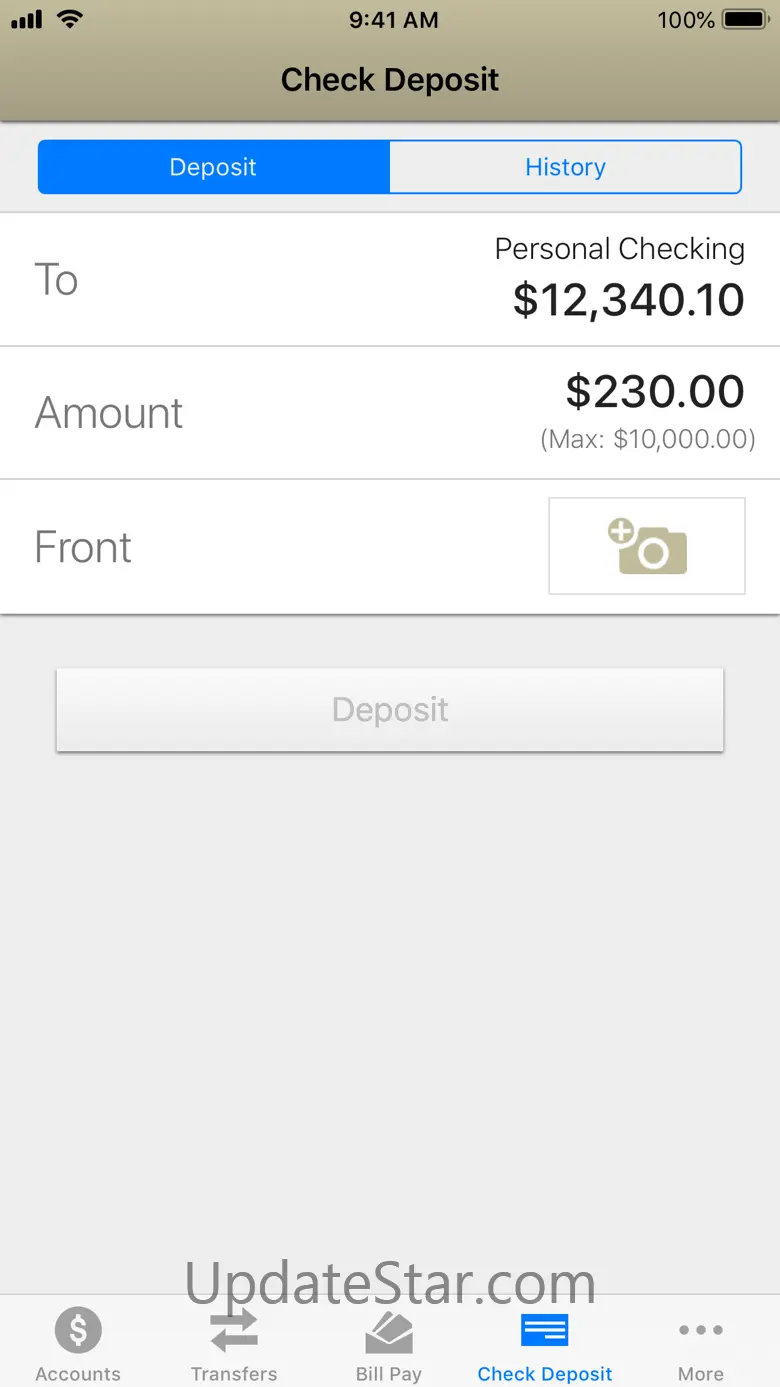Open the Accounts dollar-sign icon
780x1387 pixels.
(x=78, y=1330)
